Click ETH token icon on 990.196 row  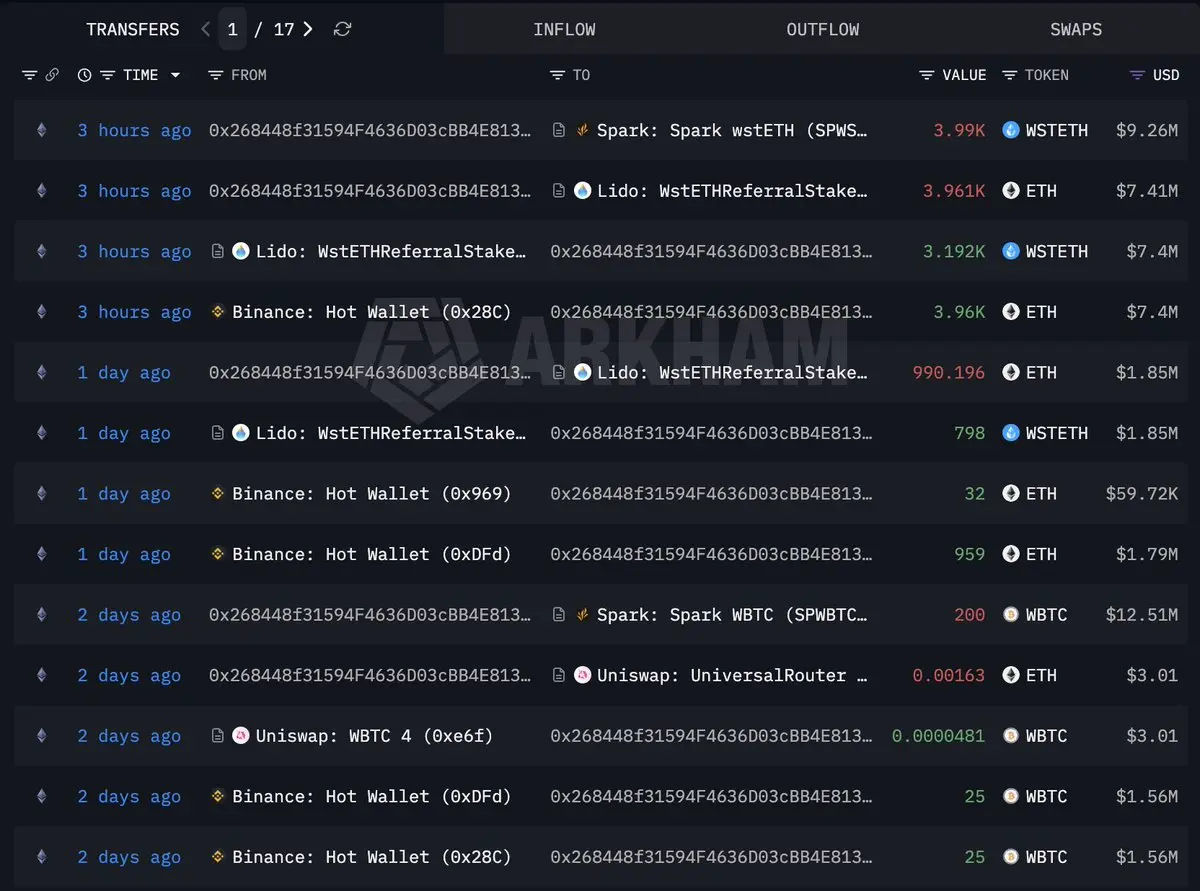(x=1011, y=372)
